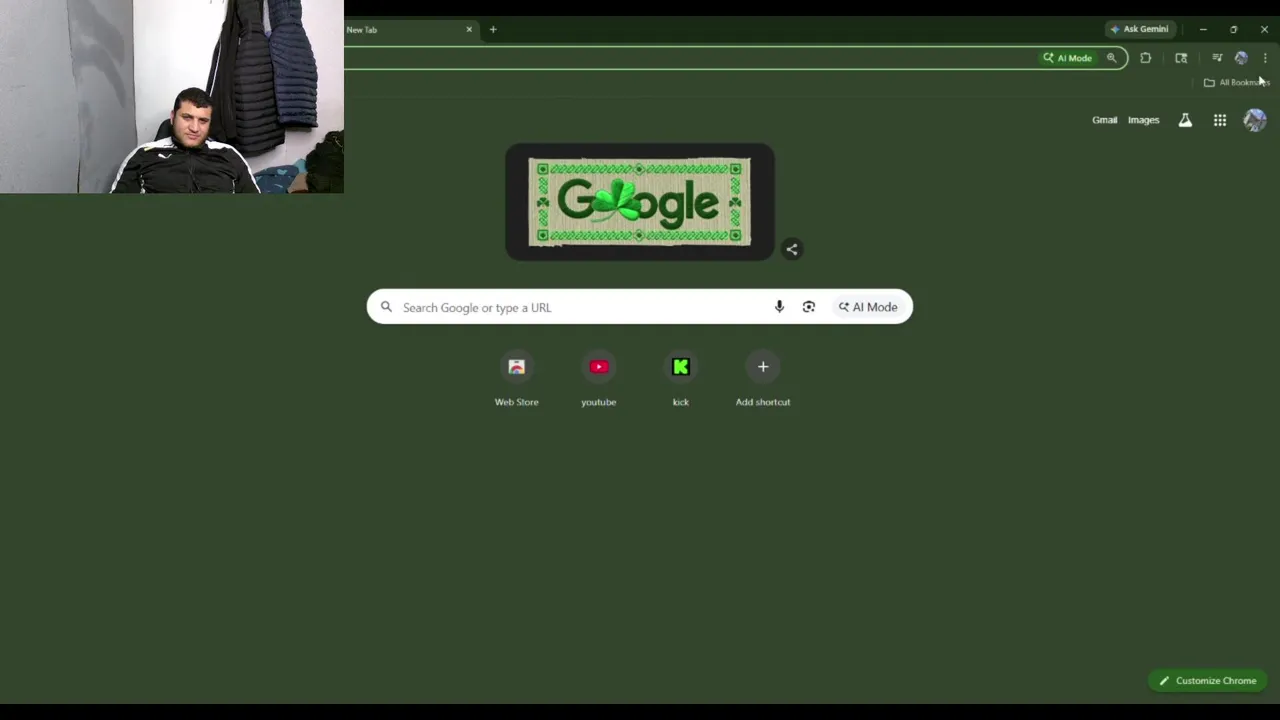Click the St. Patrick's Day Google doodle
Viewport: 1280px width, 720px height.
click(x=640, y=202)
